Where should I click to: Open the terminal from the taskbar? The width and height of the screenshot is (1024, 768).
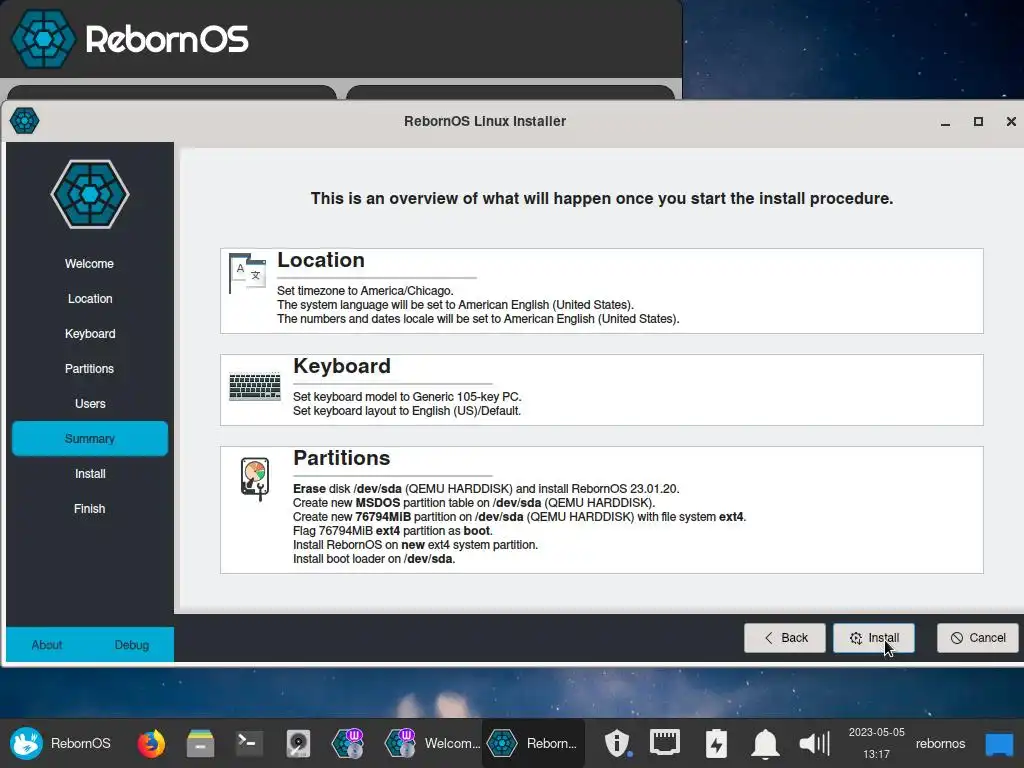pyautogui.click(x=249, y=743)
